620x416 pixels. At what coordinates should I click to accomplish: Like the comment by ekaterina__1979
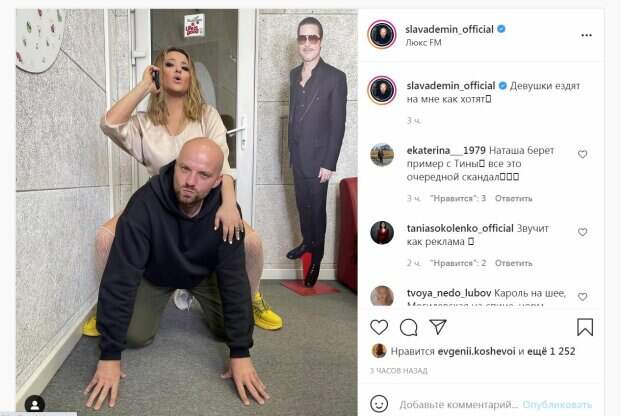(x=582, y=154)
